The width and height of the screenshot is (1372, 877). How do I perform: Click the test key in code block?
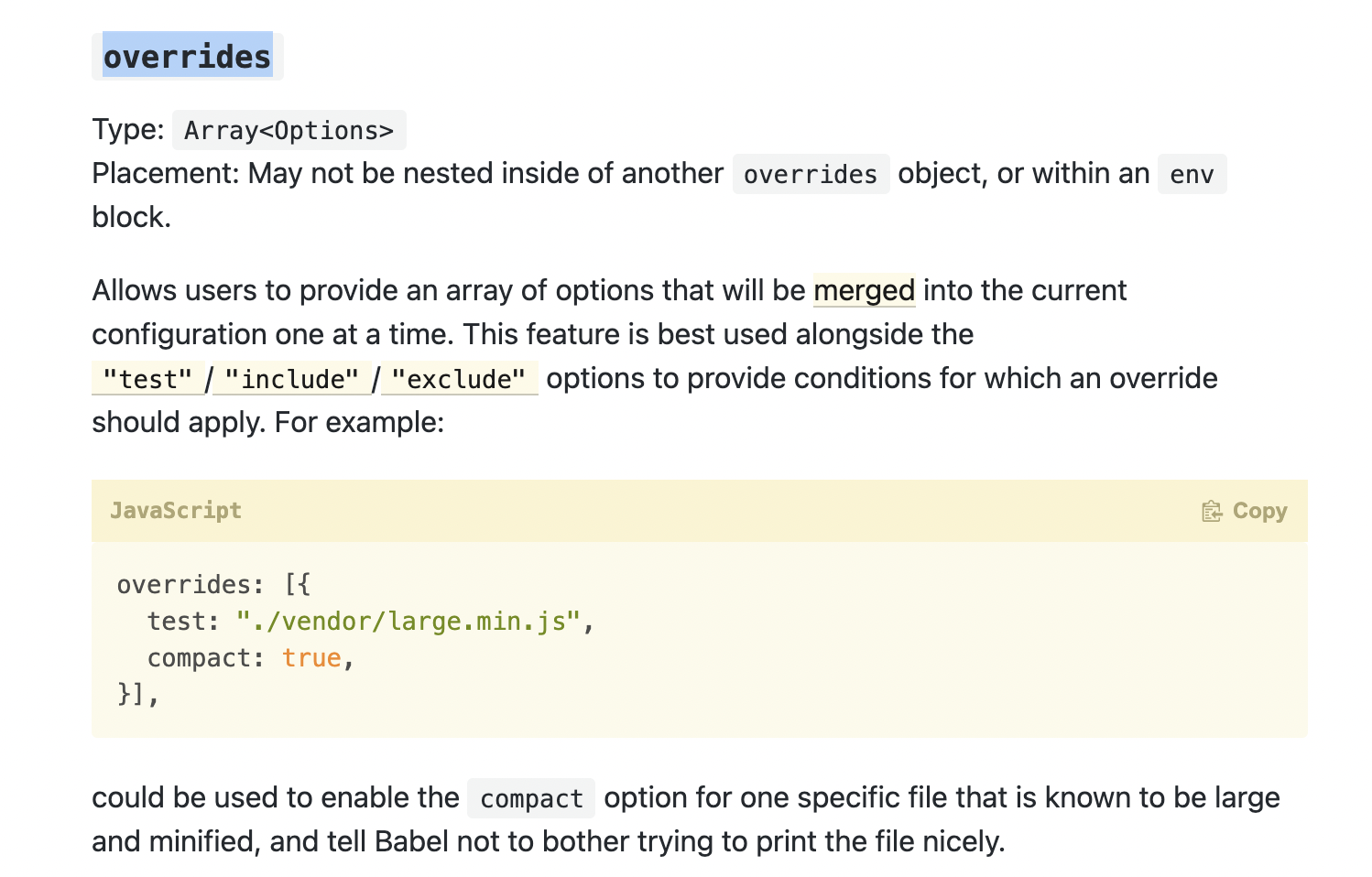click(176, 622)
